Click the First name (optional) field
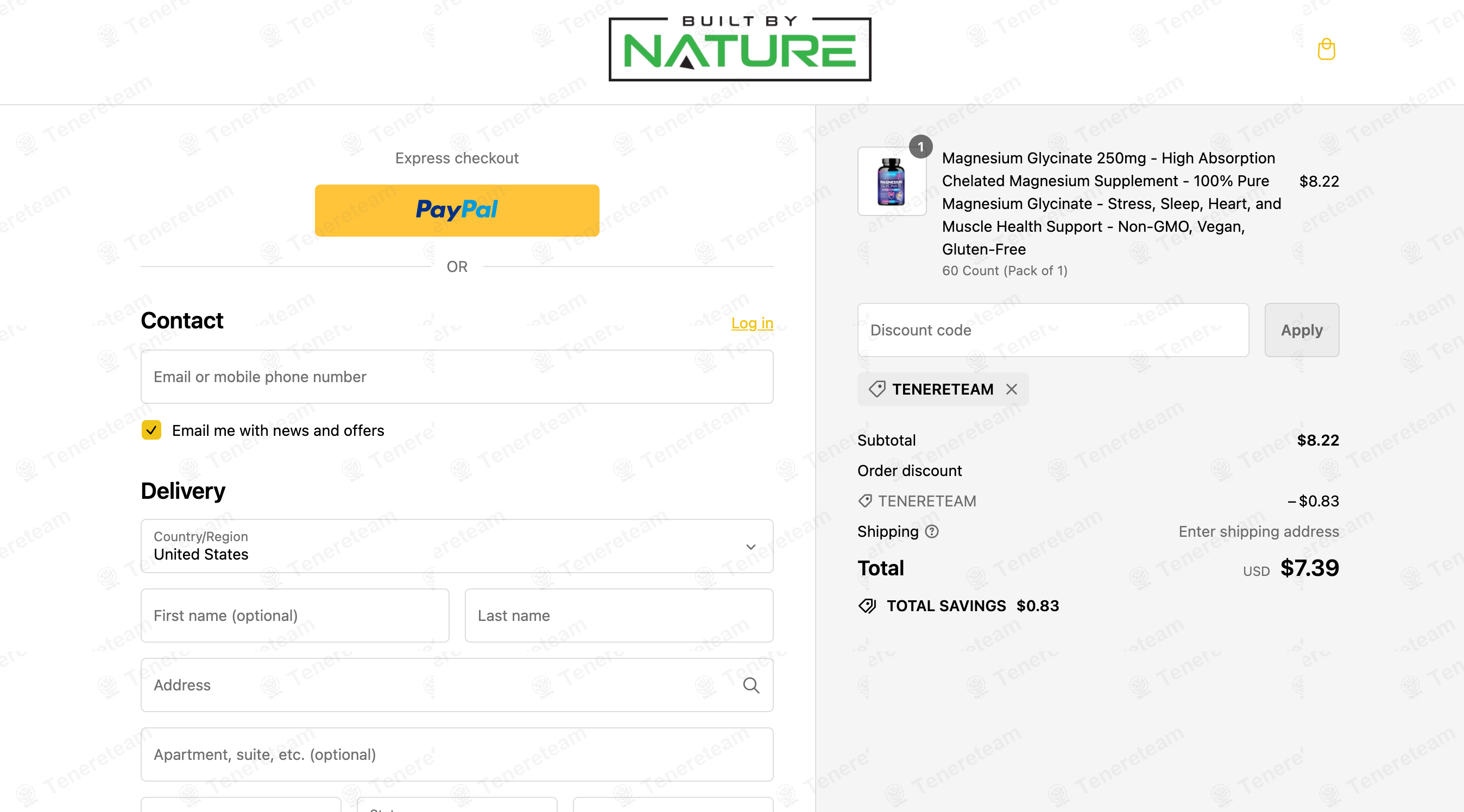 pos(295,616)
